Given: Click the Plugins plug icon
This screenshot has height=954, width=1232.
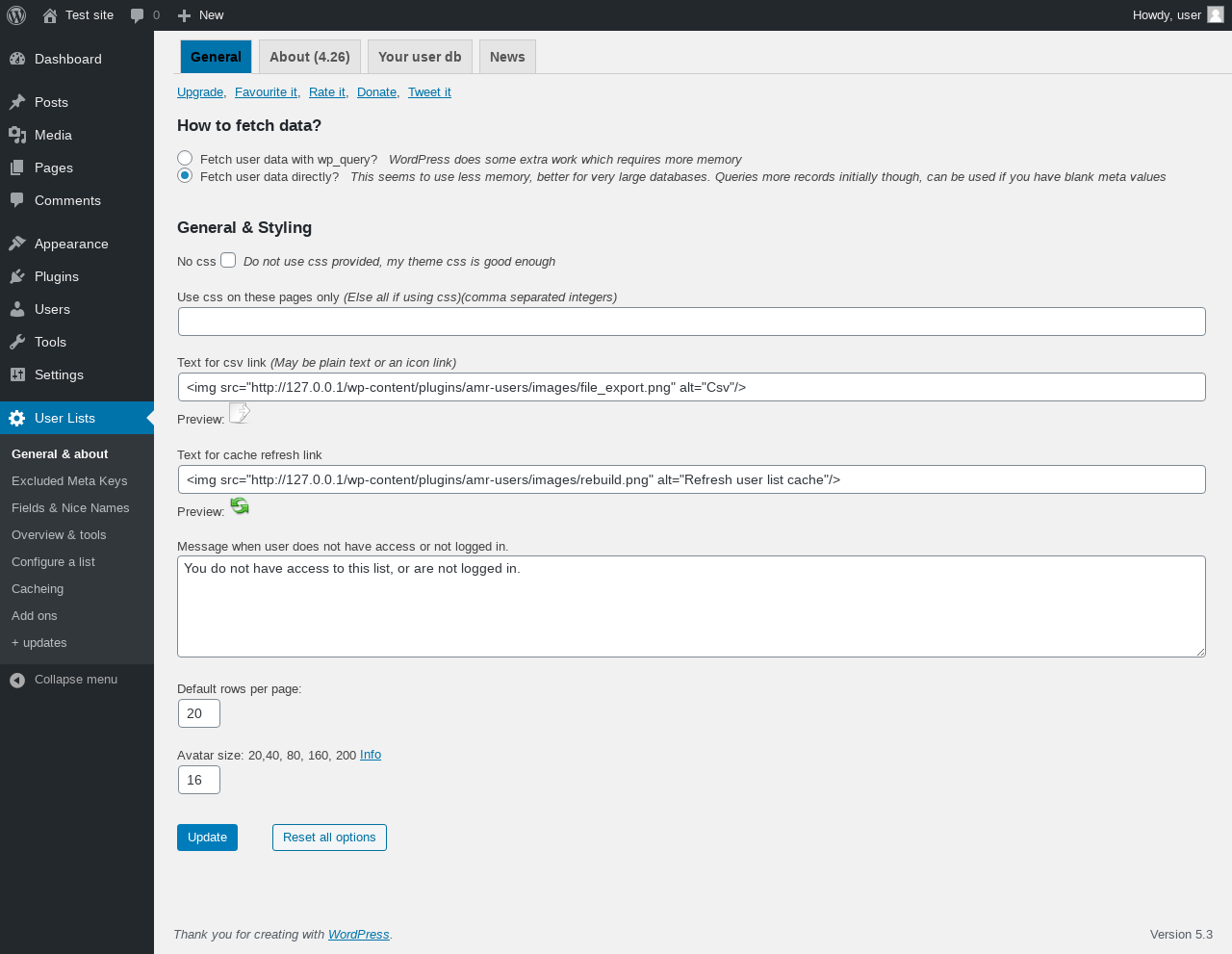Looking at the screenshot, I should point(17,276).
